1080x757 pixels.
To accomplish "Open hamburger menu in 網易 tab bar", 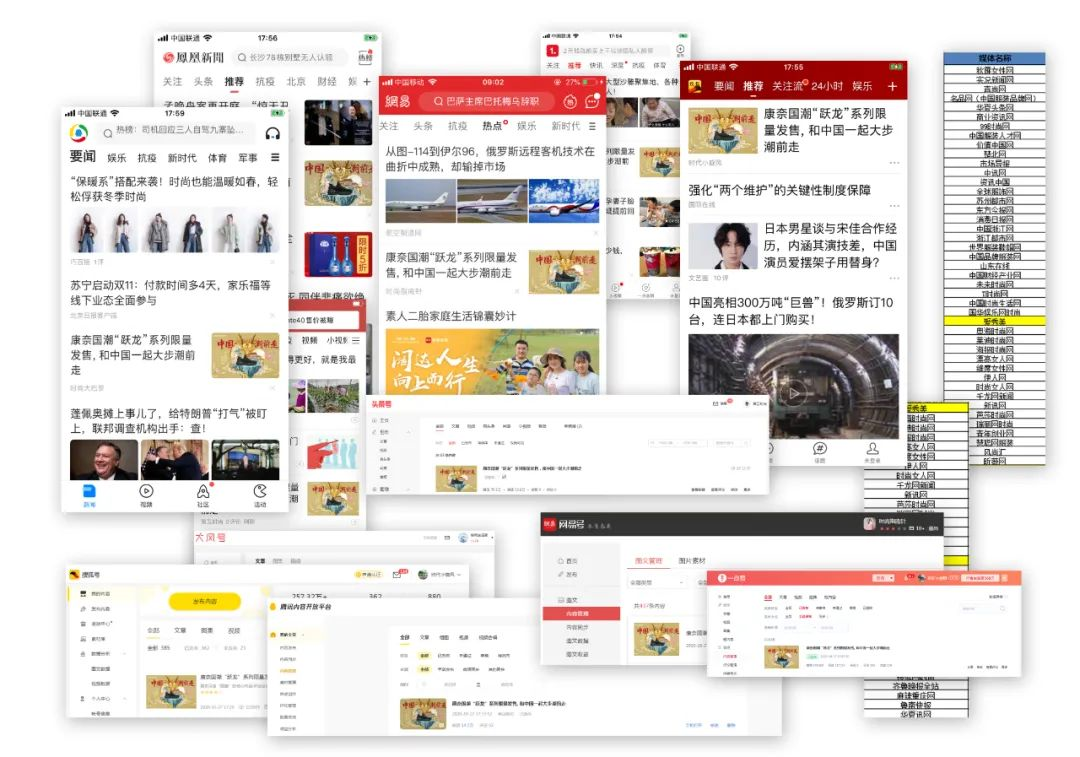I will (x=592, y=126).
